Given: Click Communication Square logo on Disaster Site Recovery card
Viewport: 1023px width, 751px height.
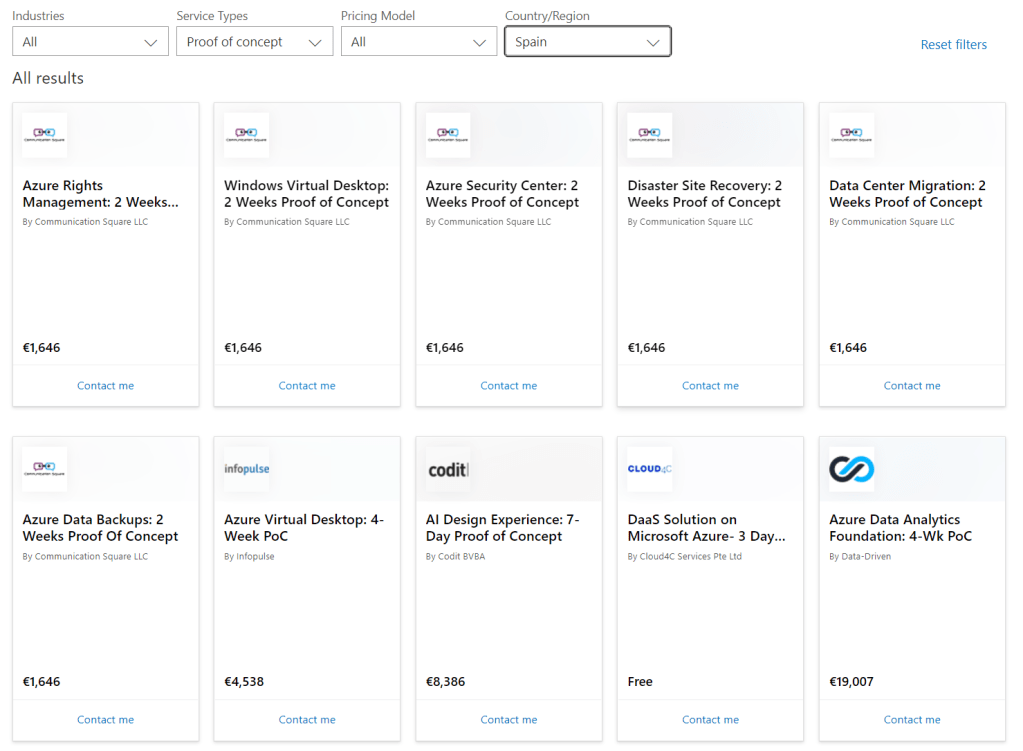Looking at the screenshot, I should click(649, 135).
